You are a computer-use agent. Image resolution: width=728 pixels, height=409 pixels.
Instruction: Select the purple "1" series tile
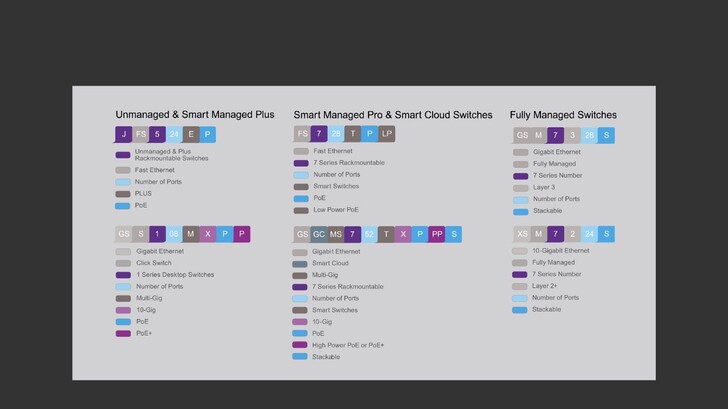(x=157, y=234)
